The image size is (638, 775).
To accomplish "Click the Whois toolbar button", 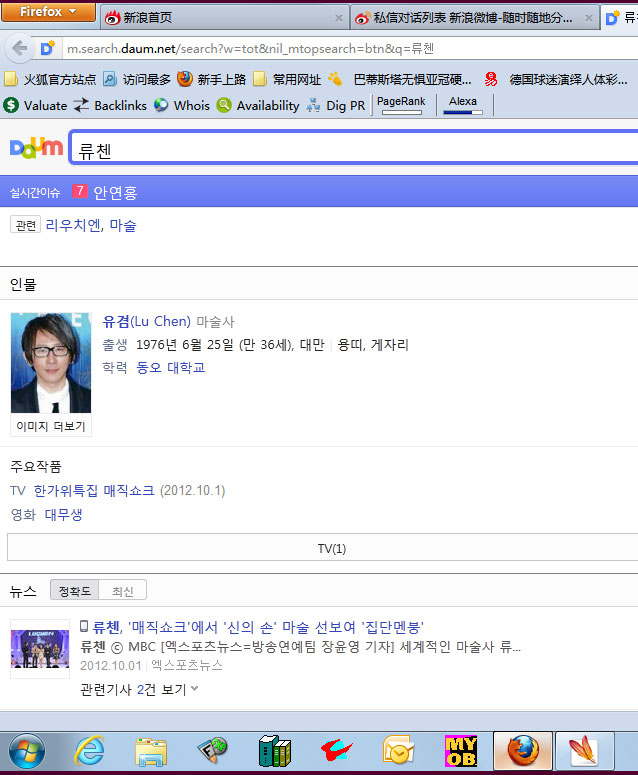I will (181, 105).
